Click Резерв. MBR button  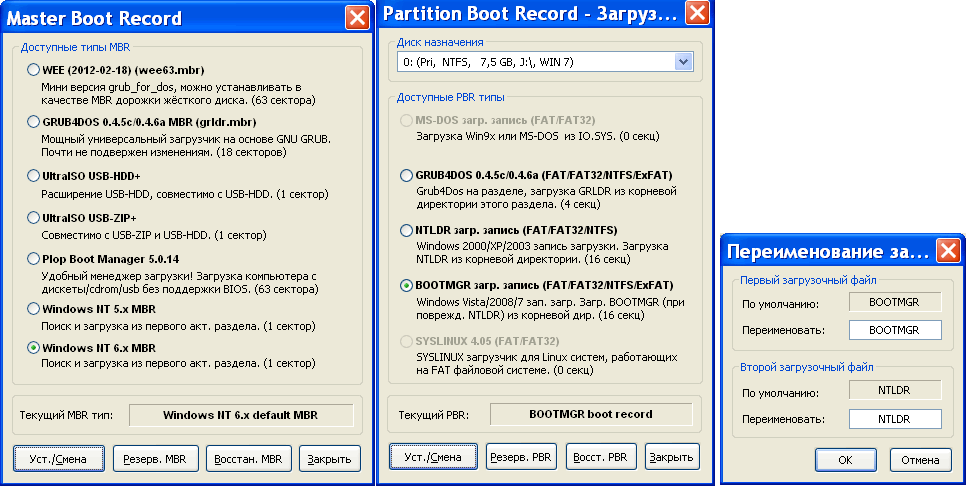tap(154, 458)
